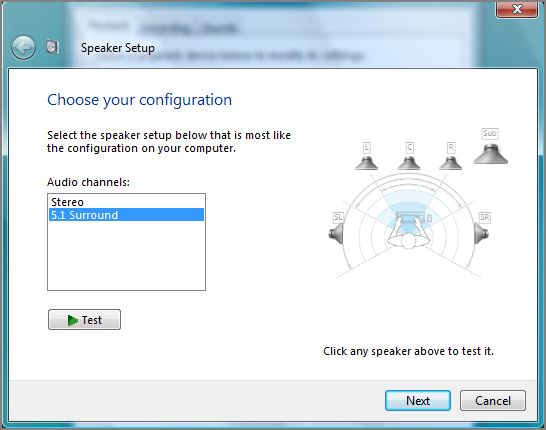Test the left front speaker icon
This screenshot has height=430, width=546.
[366, 163]
